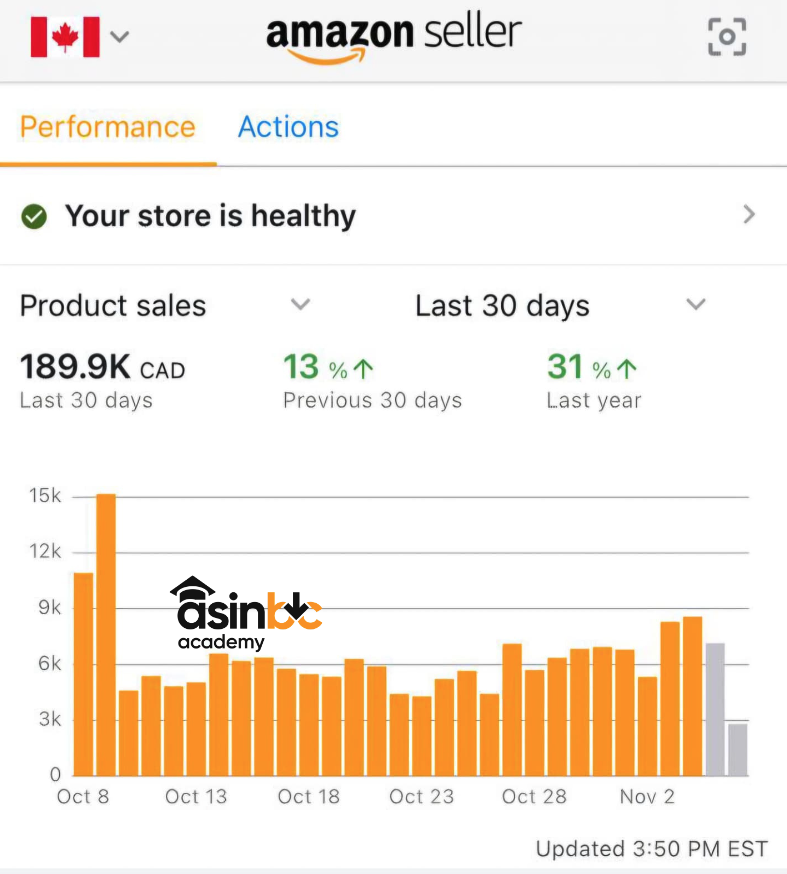Viewport: 787px width, 874px height.
Task: Open the Last 30 days range dropdown
Action: click(696, 305)
